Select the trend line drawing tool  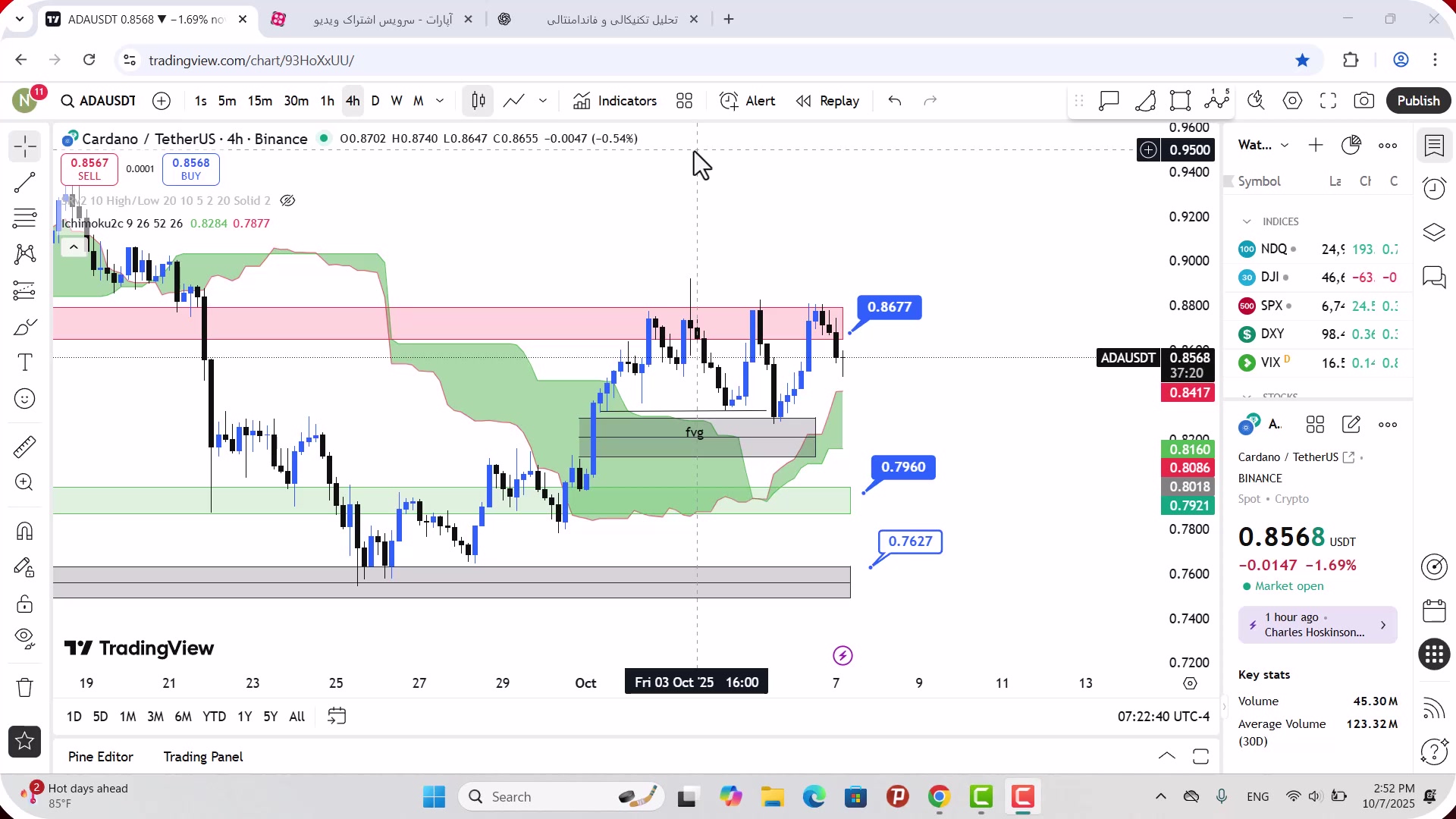point(25,183)
